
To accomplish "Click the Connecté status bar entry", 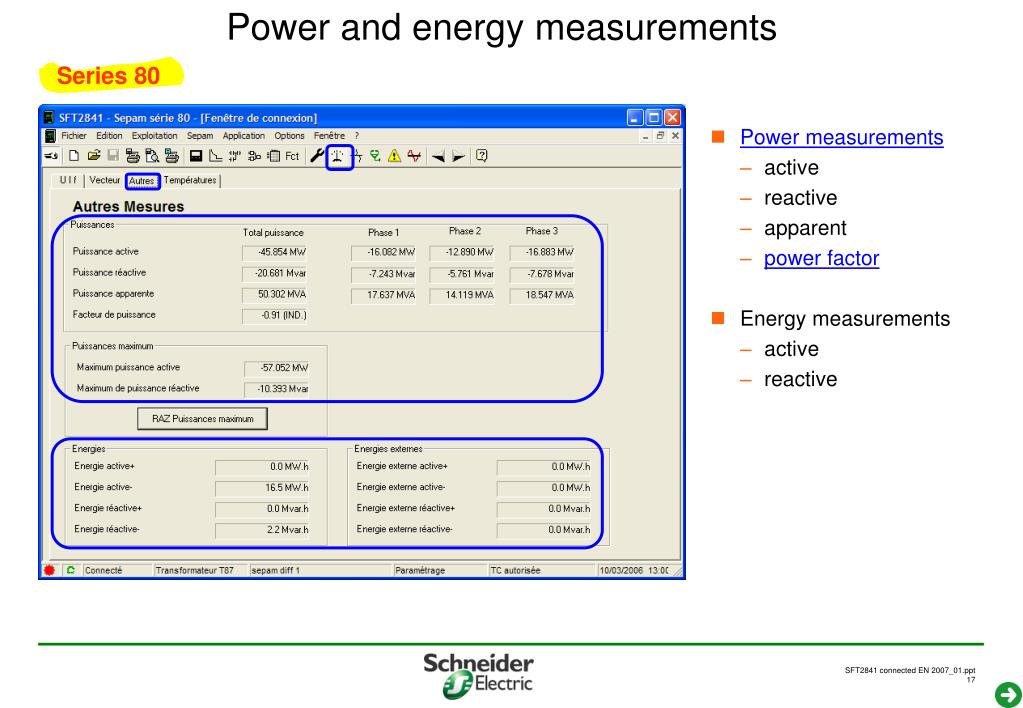I will pyautogui.click(x=103, y=570).
